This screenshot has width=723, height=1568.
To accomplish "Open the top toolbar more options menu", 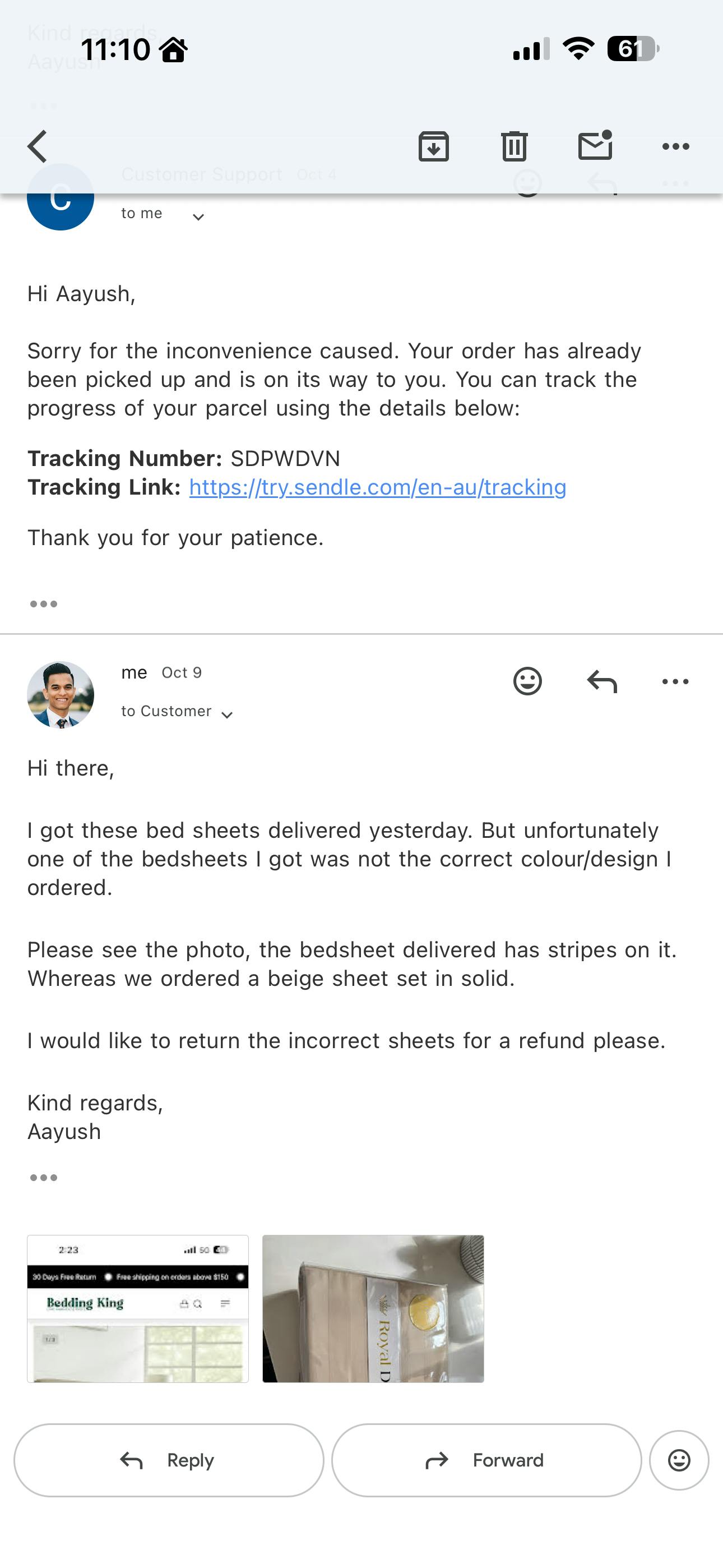I will [675, 146].
